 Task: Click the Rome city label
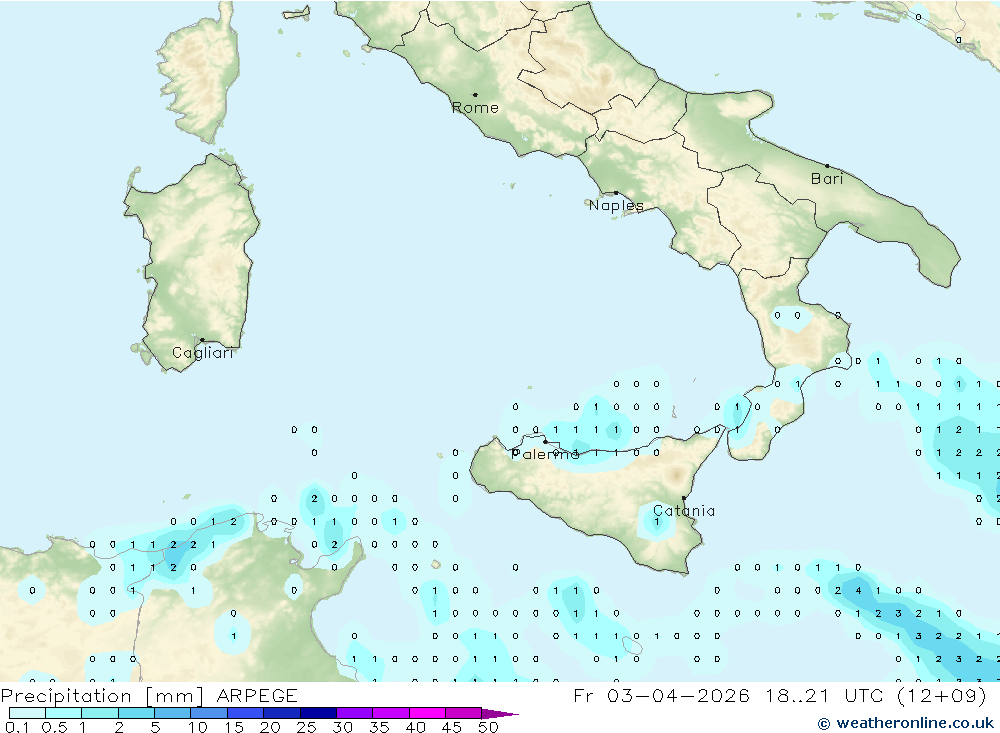tap(475, 108)
